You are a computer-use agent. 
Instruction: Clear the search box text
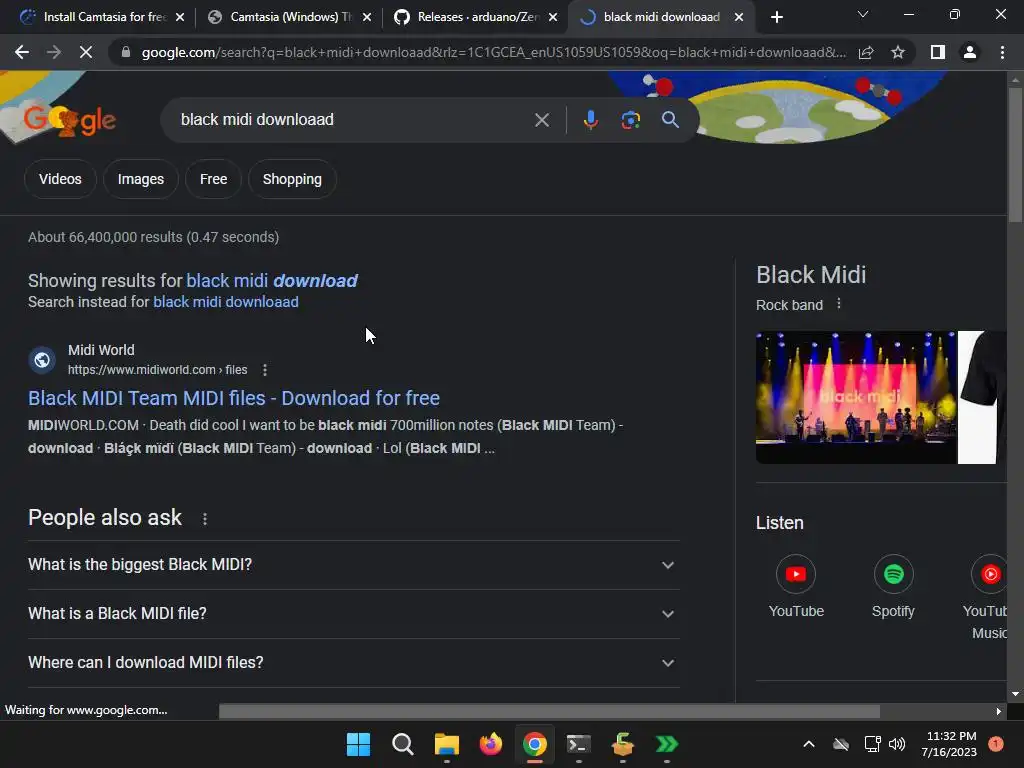coord(541,120)
